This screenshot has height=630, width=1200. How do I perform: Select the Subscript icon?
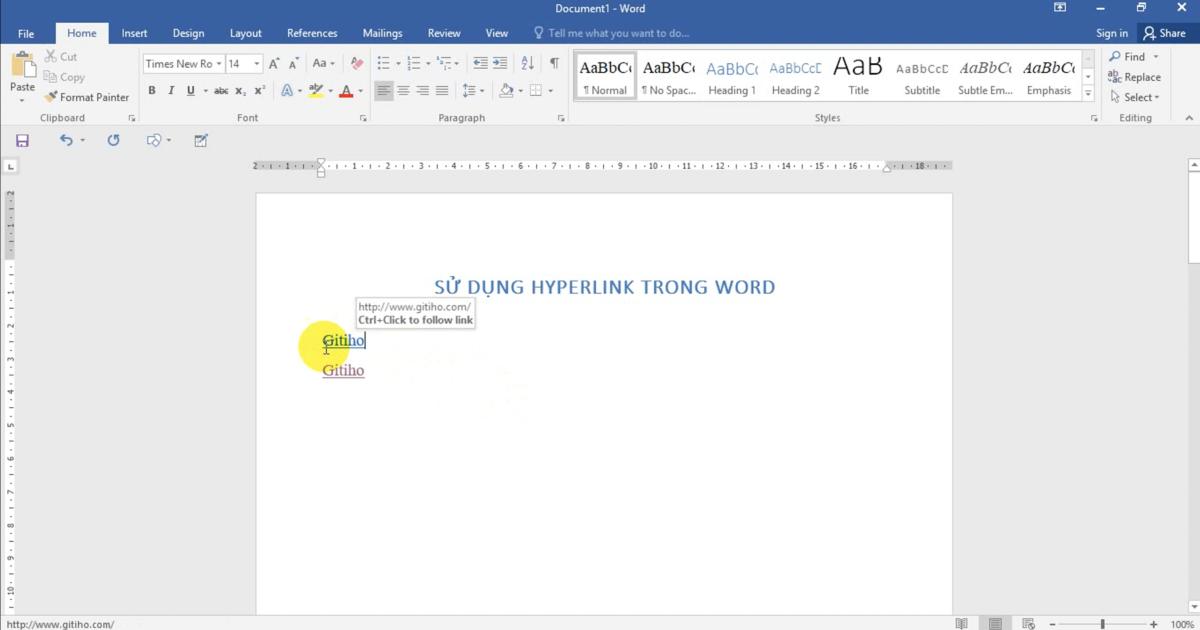[240, 90]
